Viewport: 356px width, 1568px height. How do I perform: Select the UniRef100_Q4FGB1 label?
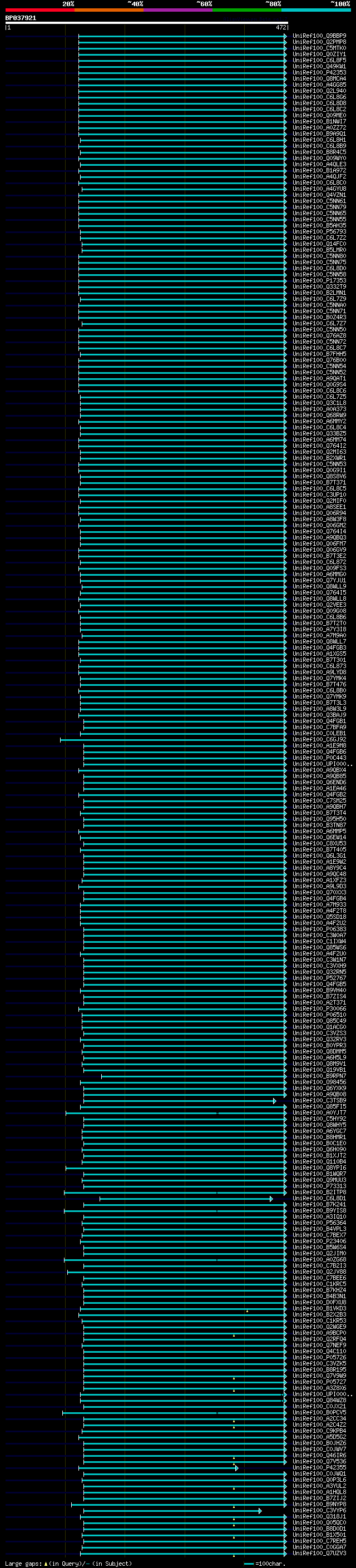319,721
